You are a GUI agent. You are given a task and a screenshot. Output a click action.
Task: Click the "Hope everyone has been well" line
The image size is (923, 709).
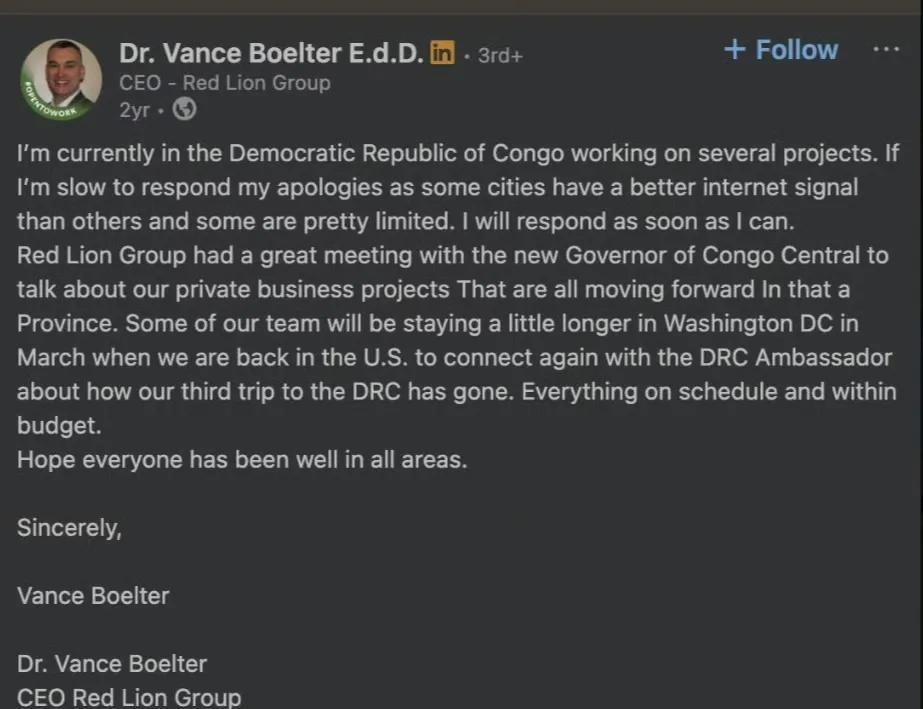point(242,459)
